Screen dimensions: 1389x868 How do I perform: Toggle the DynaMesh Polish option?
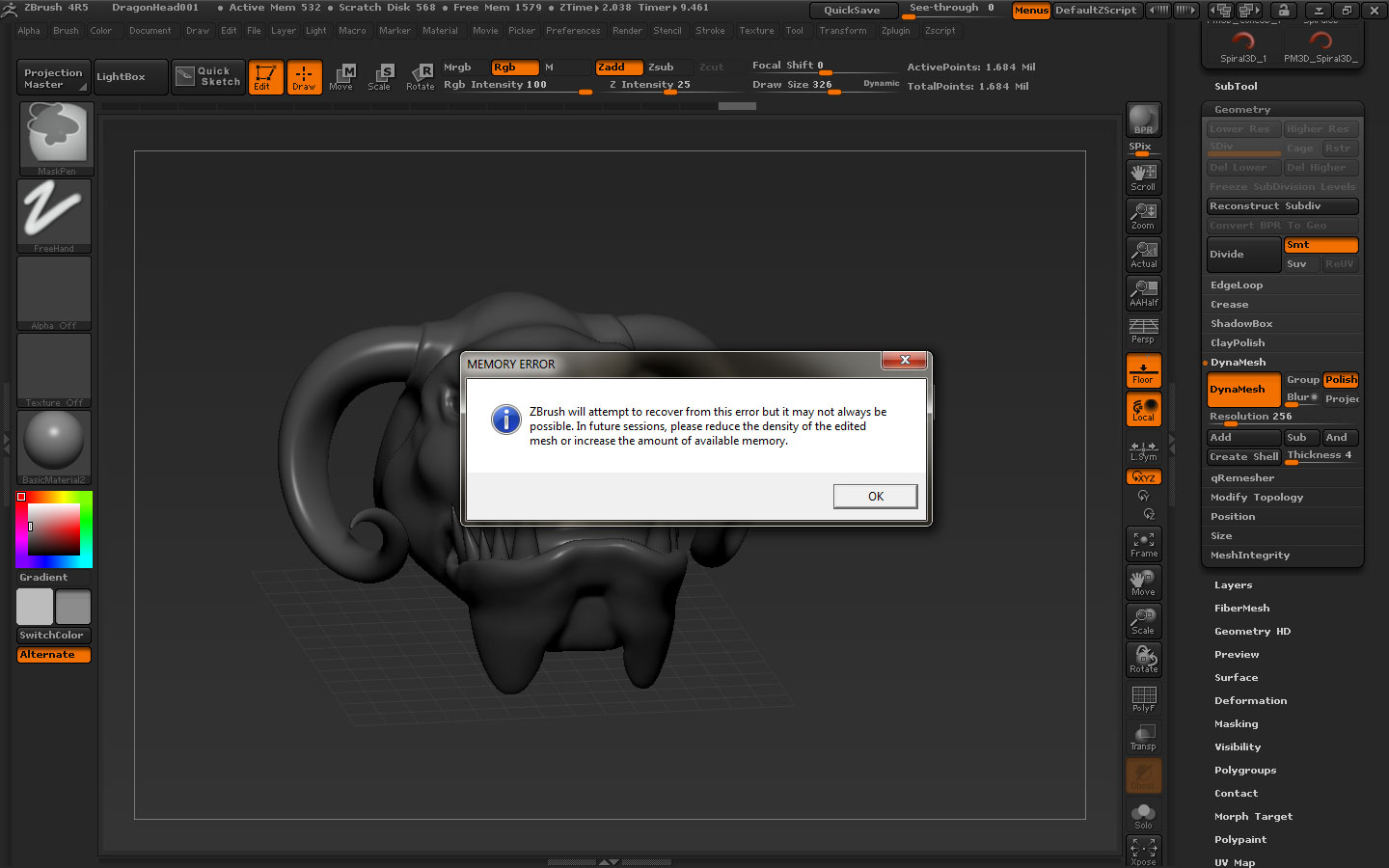click(x=1341, y=380)
